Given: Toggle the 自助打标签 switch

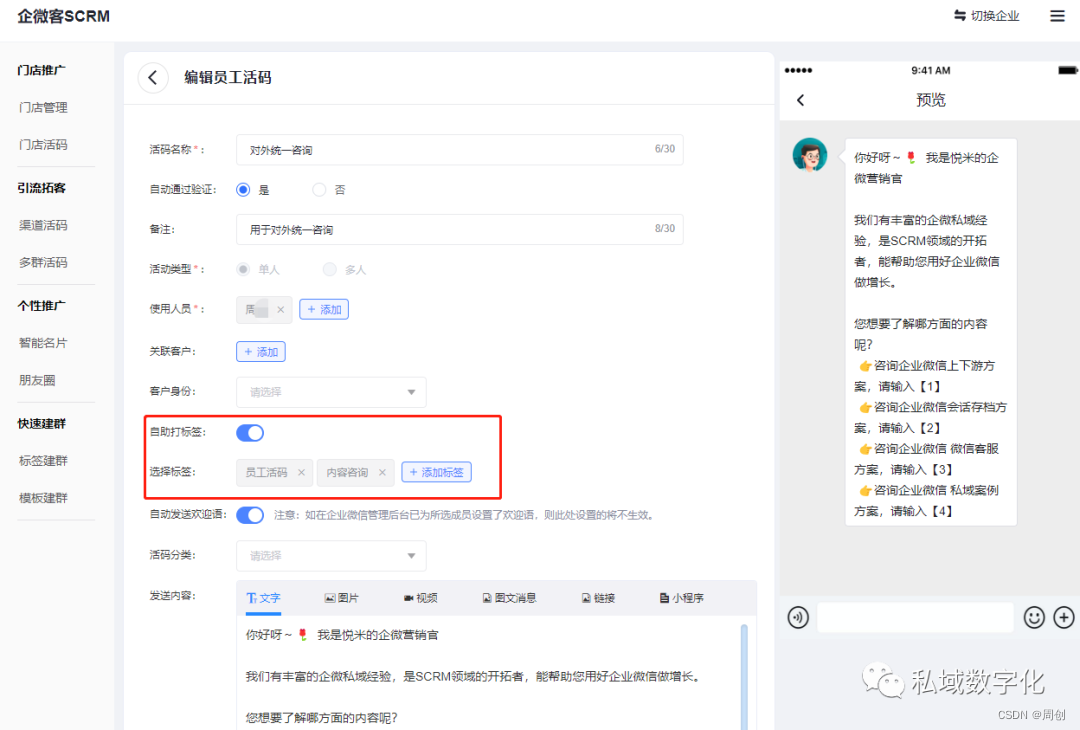Looking at the screenshot, I should 250,432.
